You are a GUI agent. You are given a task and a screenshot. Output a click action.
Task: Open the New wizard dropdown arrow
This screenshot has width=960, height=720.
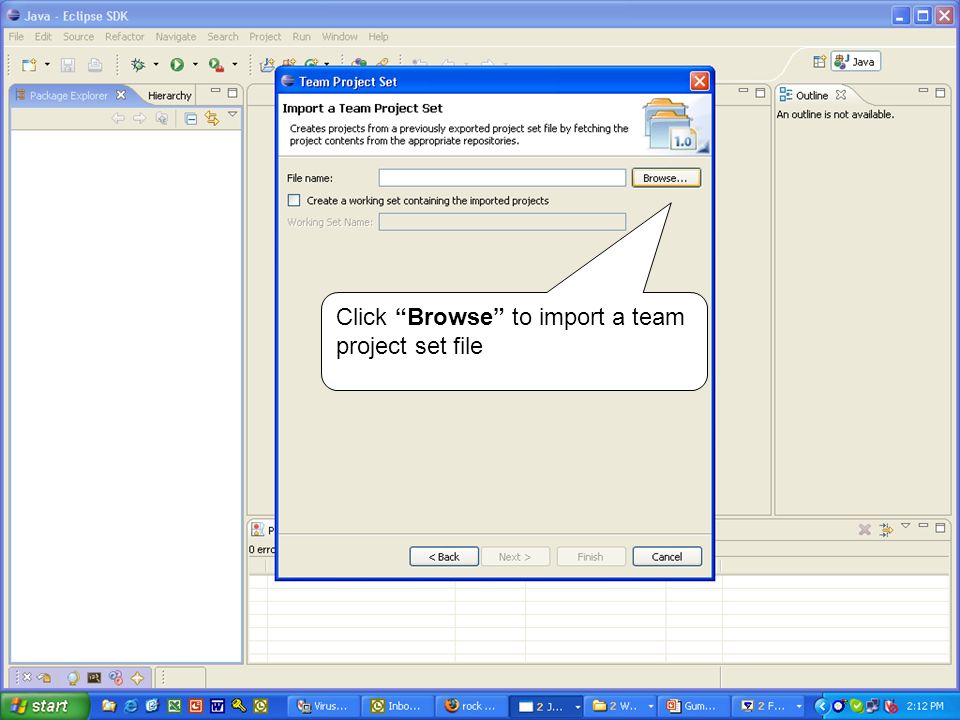(x=47, y=64)
